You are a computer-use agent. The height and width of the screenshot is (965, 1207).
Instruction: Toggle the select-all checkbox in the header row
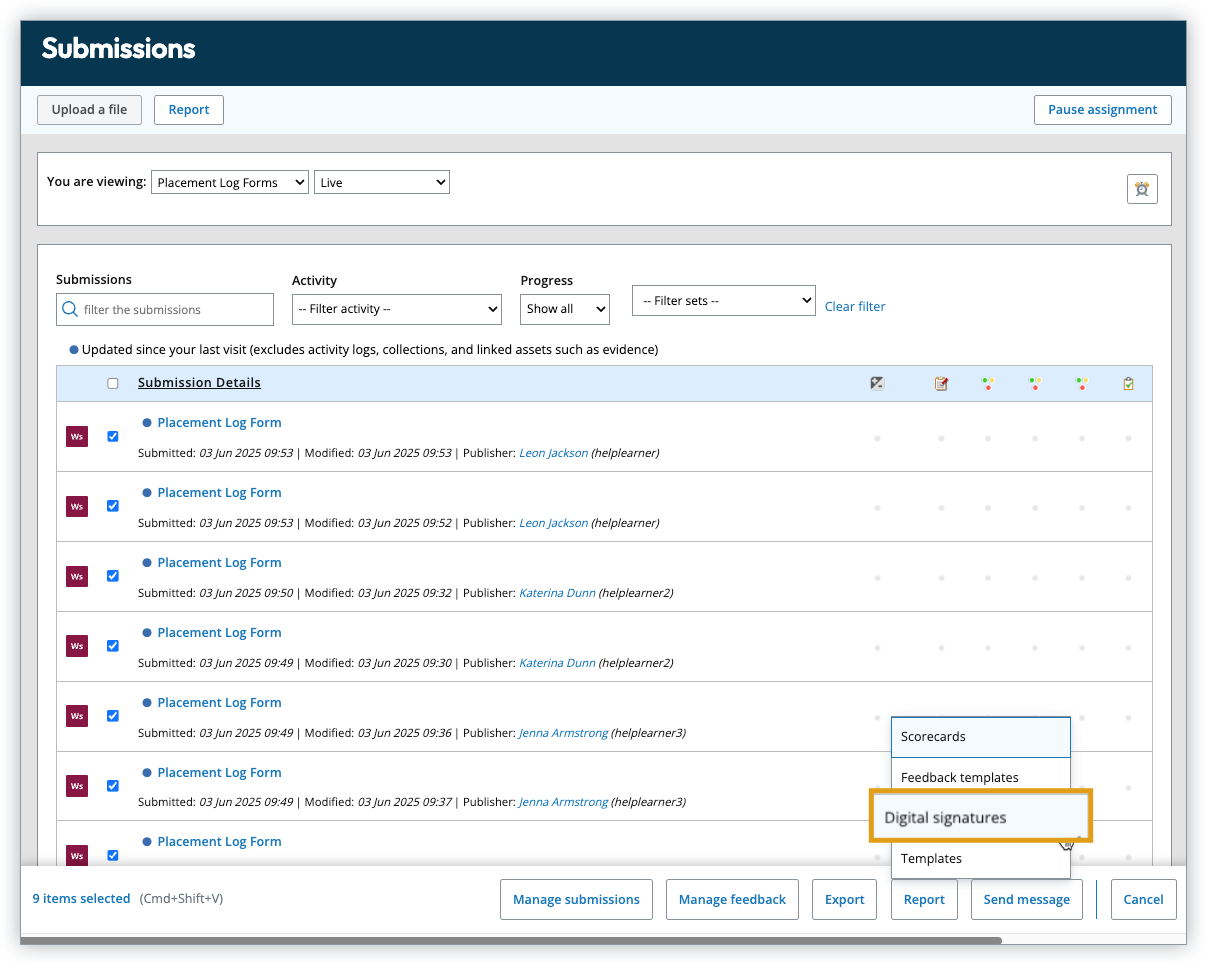point(113,383)
